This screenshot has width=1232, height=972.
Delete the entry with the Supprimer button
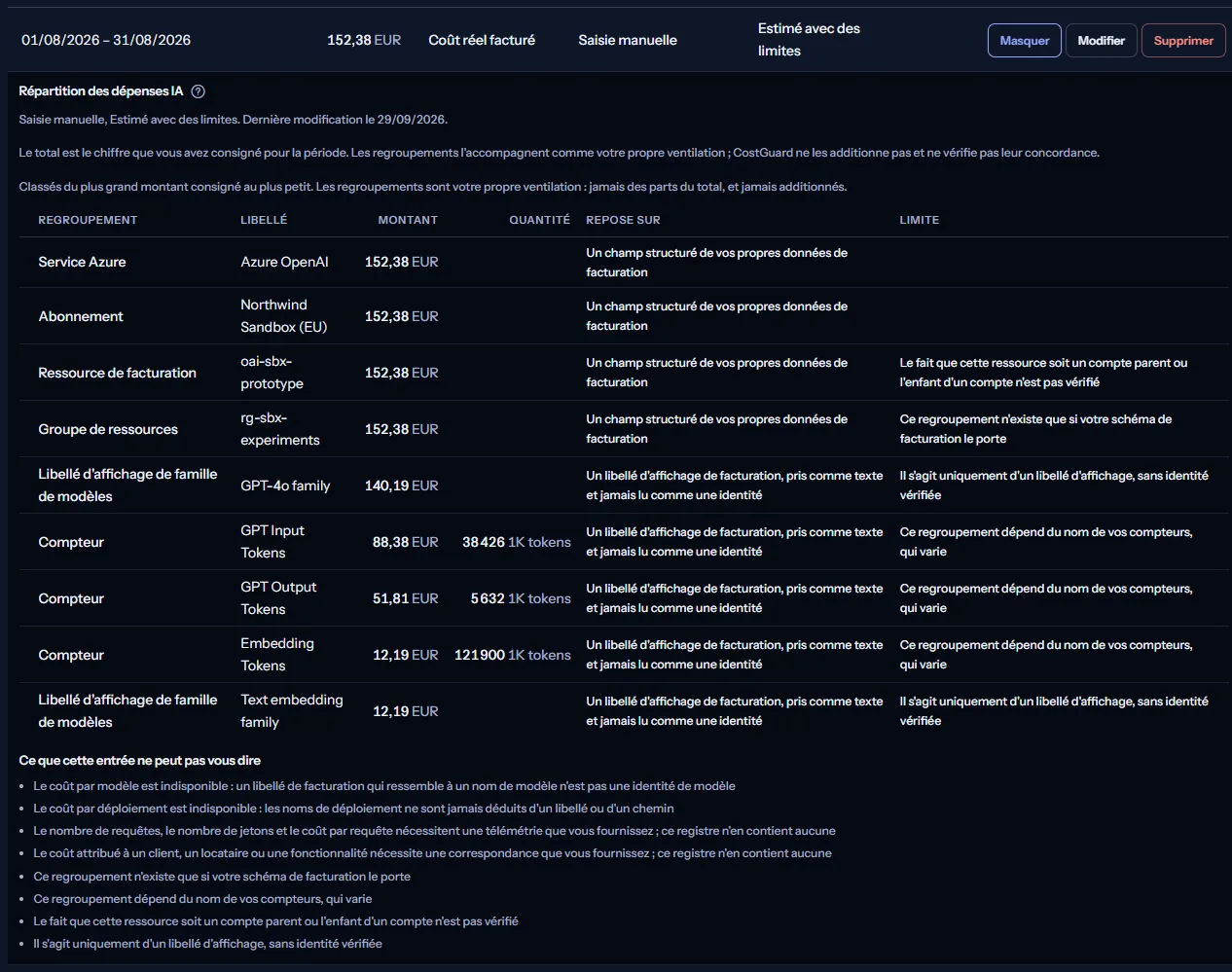pyautogui.click(x=1182, y=41)
